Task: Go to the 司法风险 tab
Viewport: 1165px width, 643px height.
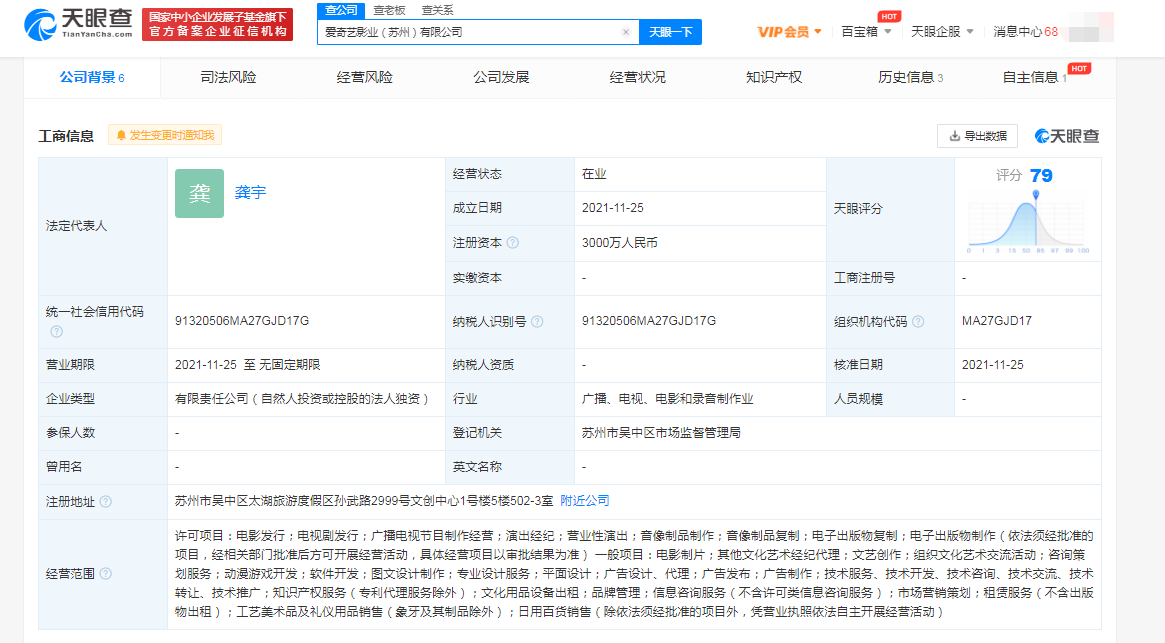Action: click(x=228, y=77)
